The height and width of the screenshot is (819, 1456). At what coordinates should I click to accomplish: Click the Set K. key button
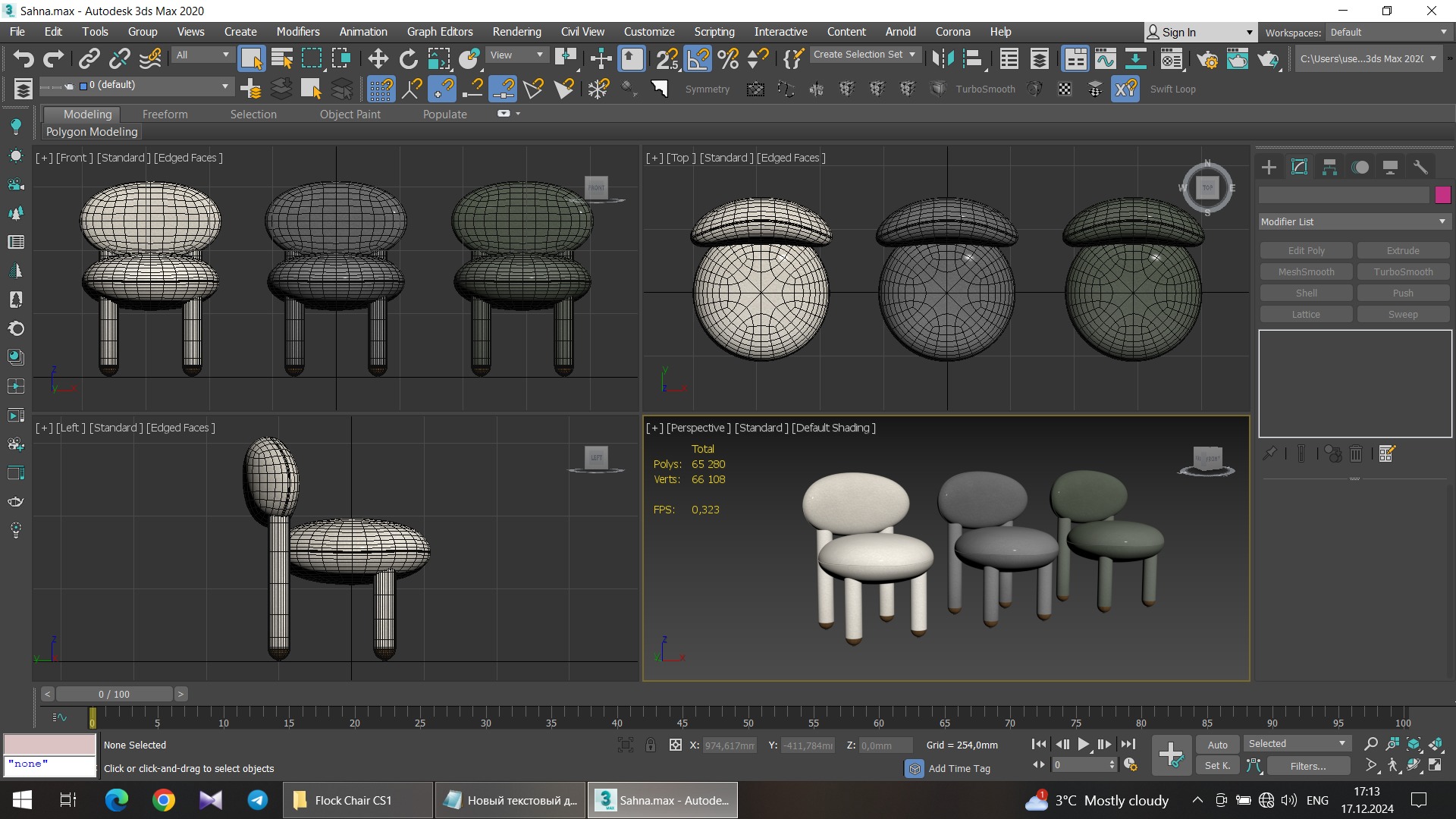click(x=1218, y=766)
